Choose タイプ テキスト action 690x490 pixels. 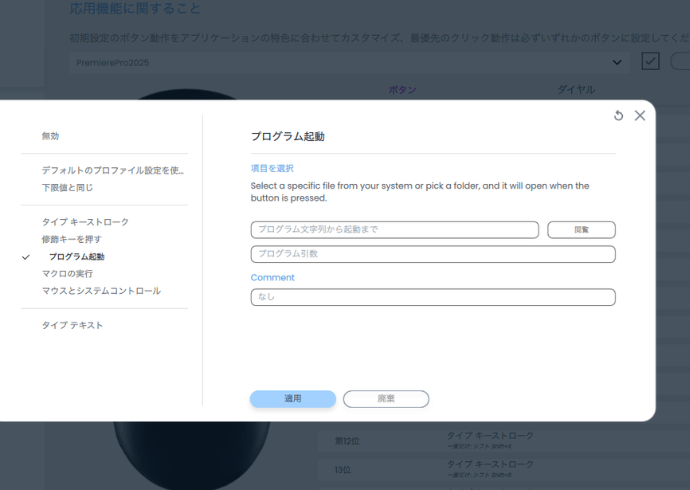pyautogui.click(x=72, y=325)
